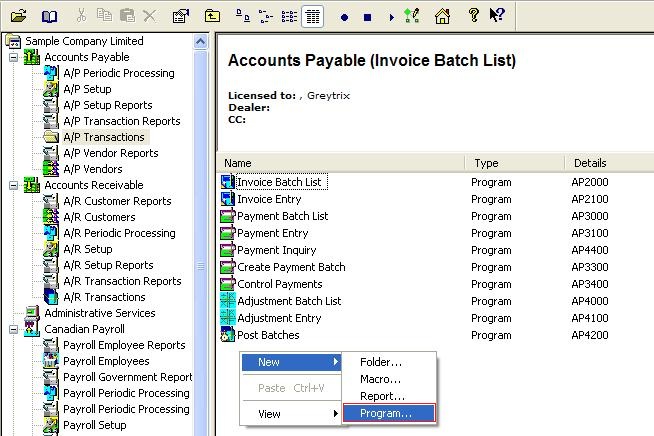The width and height of the screenshot is (654, 436).
Task: Select Sample Company Limited root node
Action: click(x=84, y=41)
